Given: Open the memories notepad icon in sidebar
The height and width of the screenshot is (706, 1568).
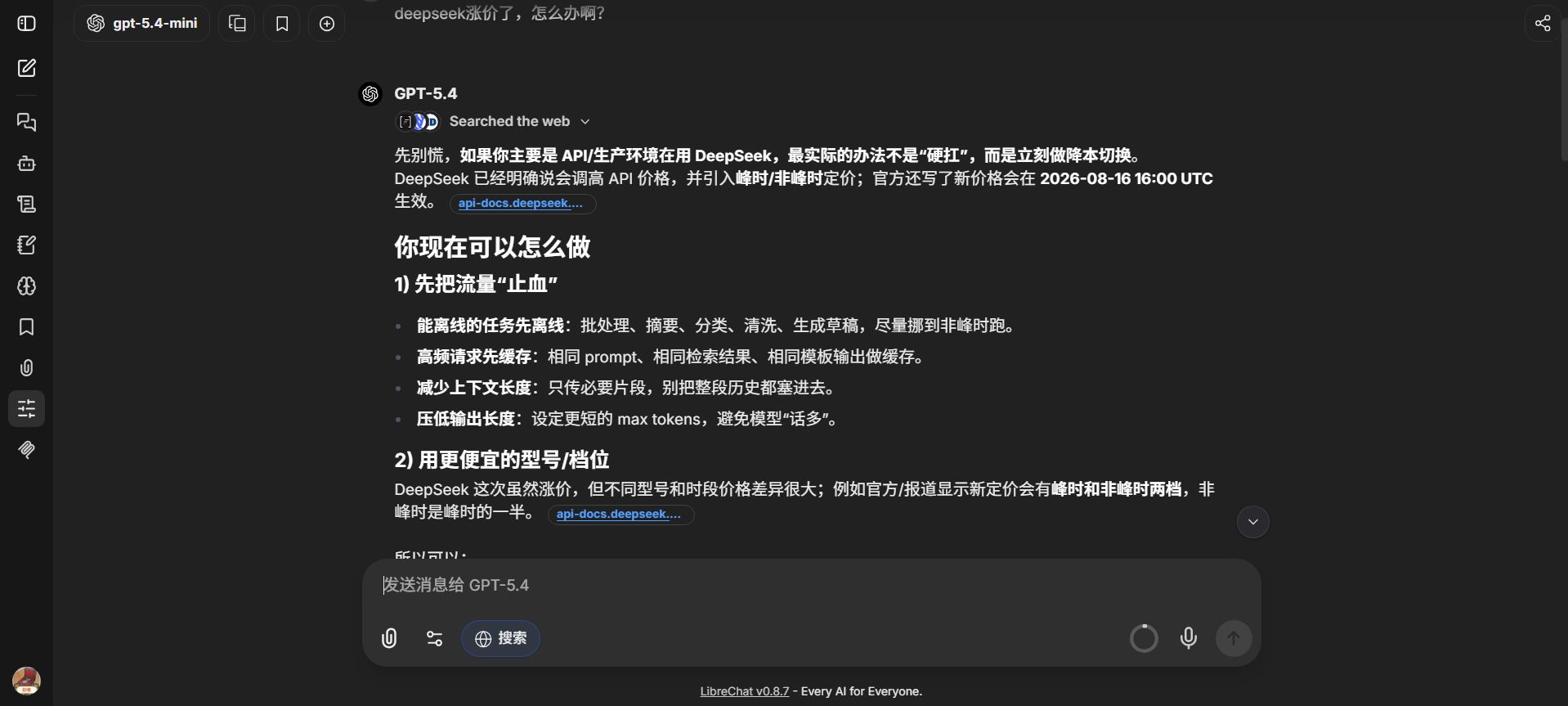Looking at the screenshot, I should click(26, 245).
